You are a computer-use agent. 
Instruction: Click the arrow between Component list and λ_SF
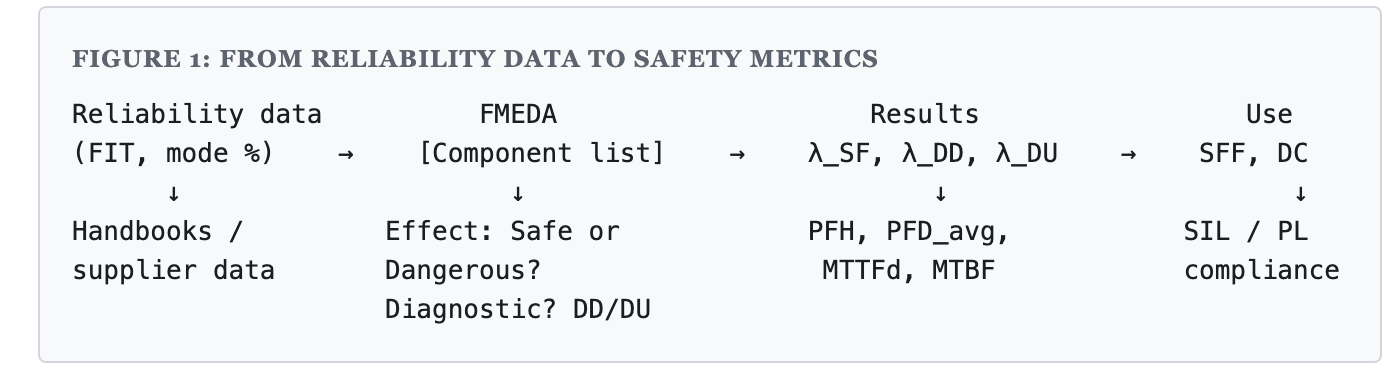(737, 155)
